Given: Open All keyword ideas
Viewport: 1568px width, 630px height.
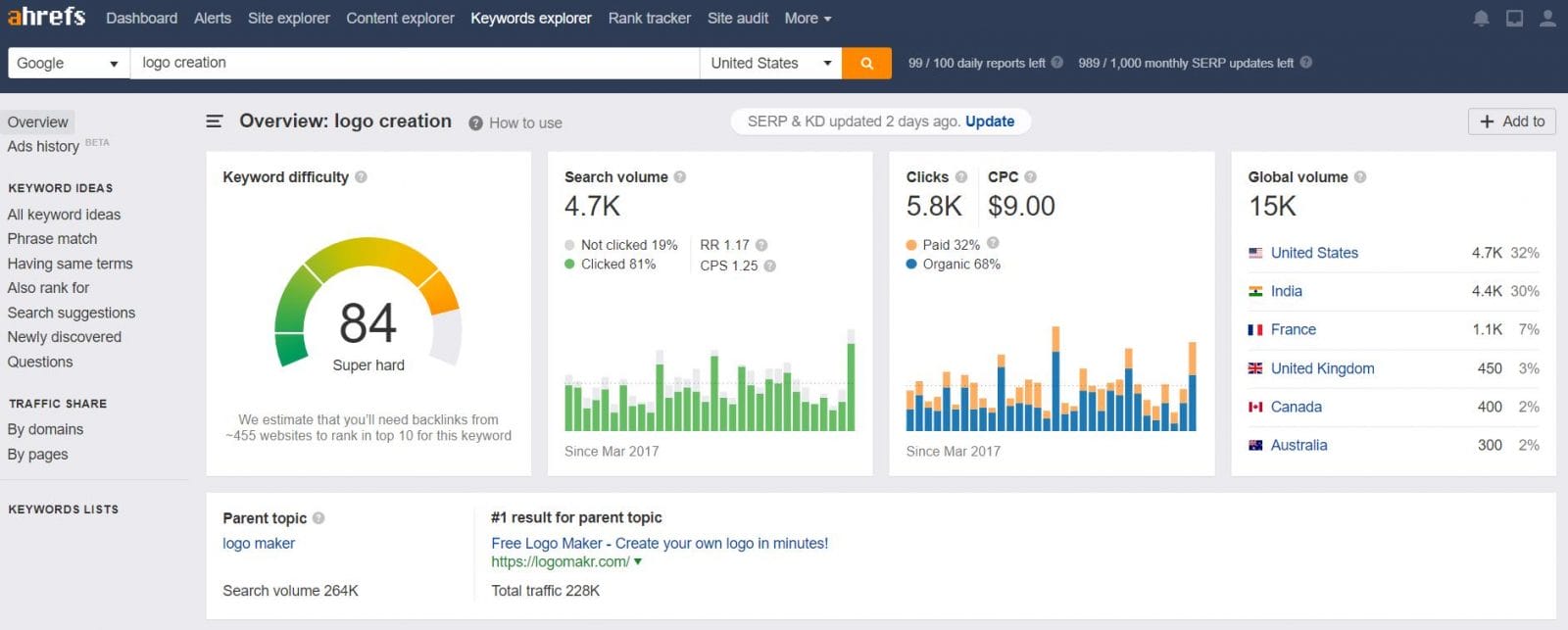Looking at the screenshot, I should pyautogui.click(x=64, y=215).
